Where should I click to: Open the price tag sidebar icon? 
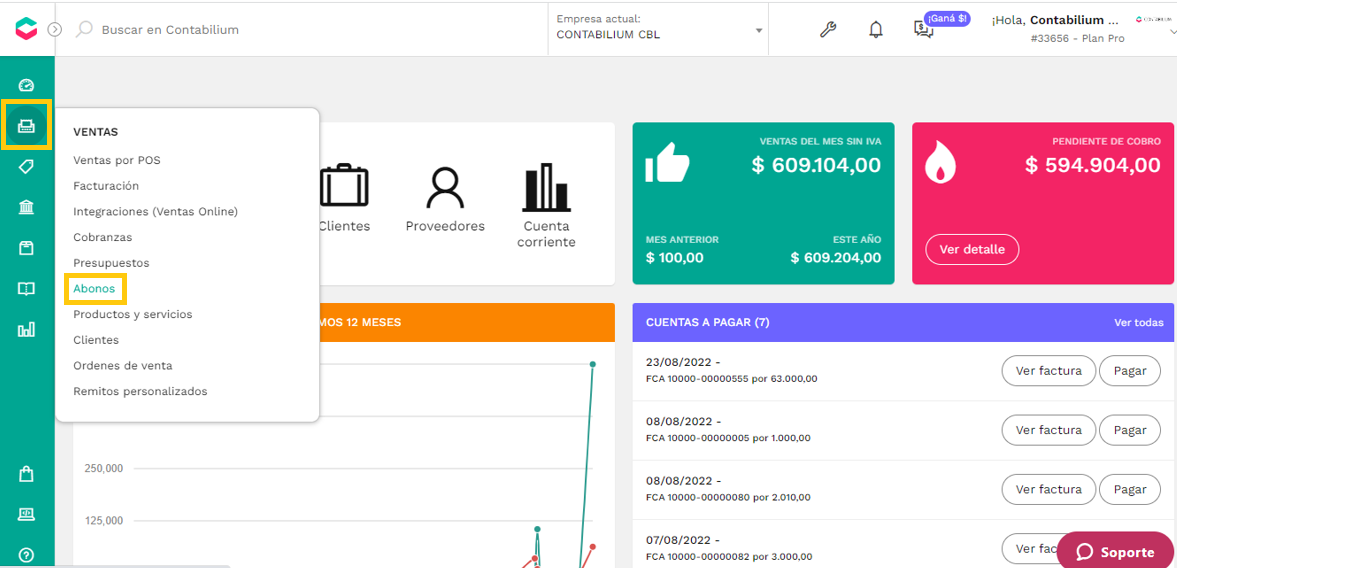(x=27, y=167)
